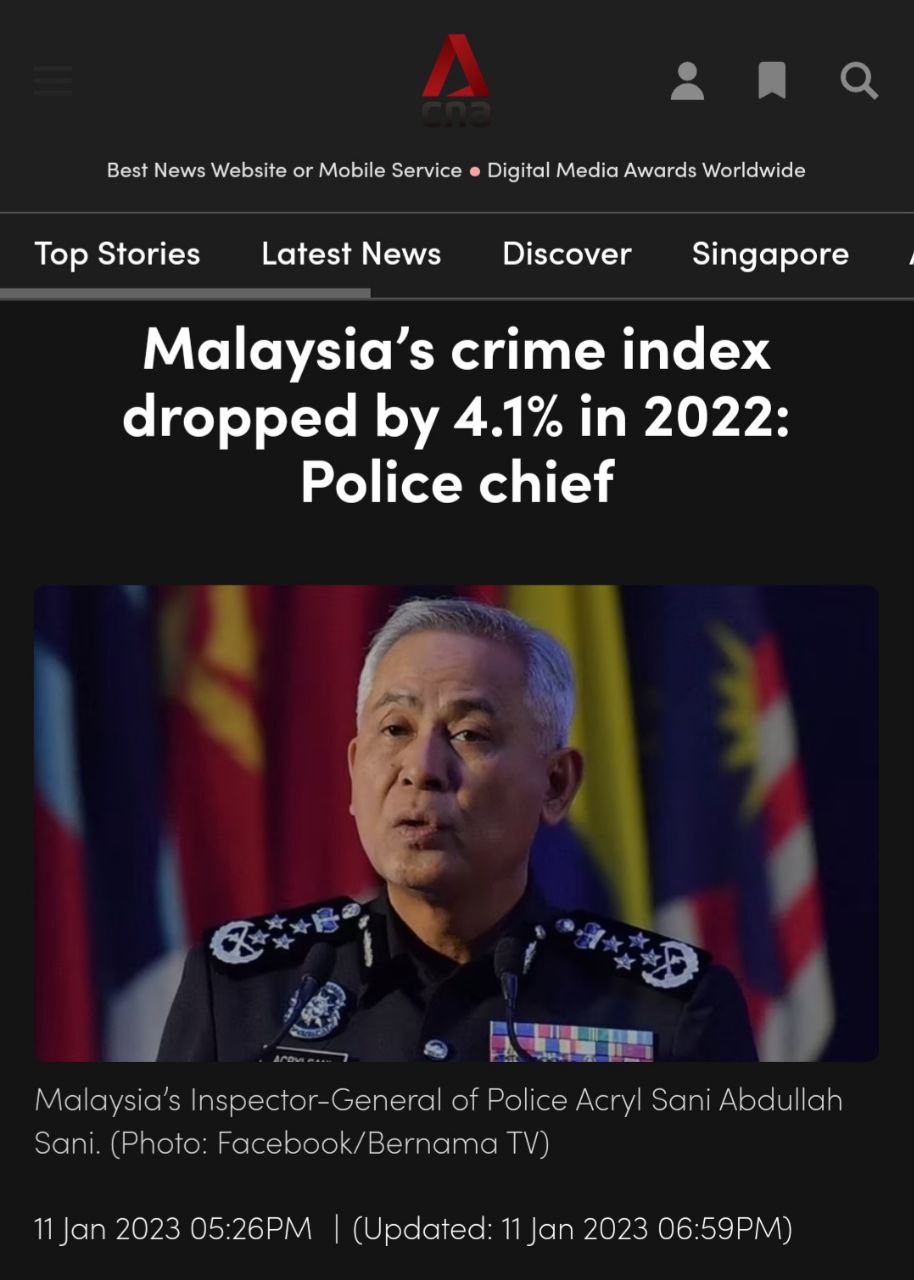This screenshot has height=1280, width=914.
Task: Tap the CNA logo to go home
Action: tap(456, 80)
